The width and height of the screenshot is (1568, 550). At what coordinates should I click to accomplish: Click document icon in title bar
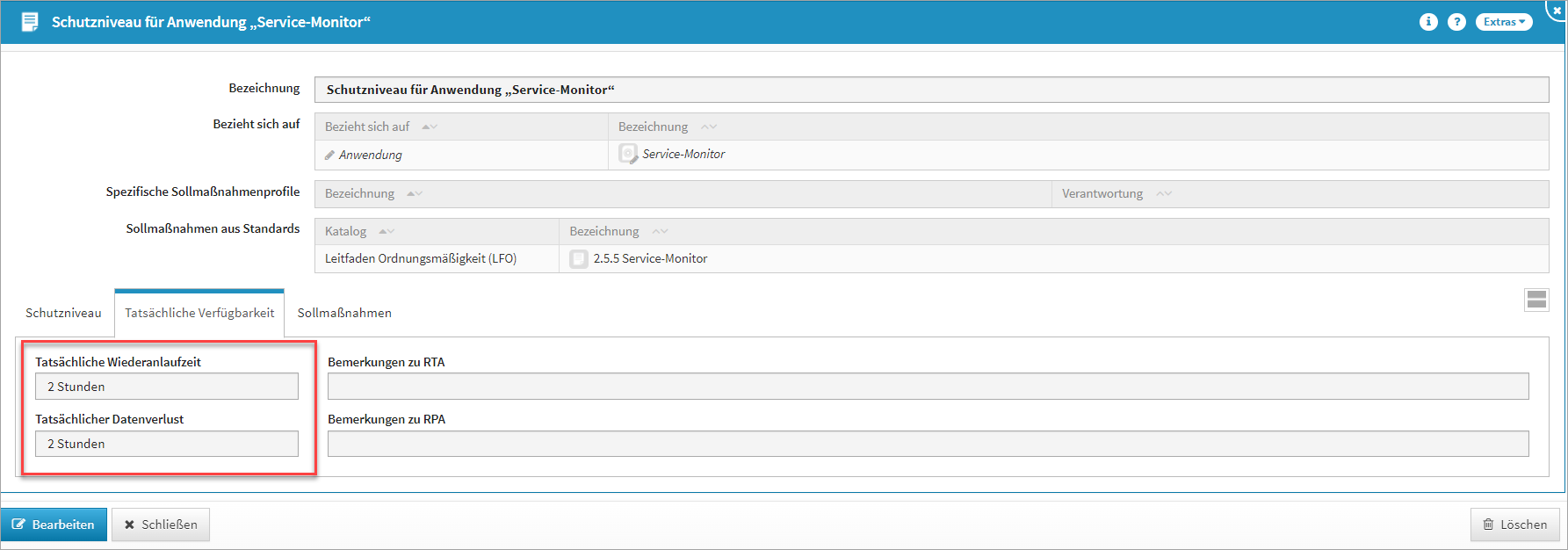pos(30,22)
